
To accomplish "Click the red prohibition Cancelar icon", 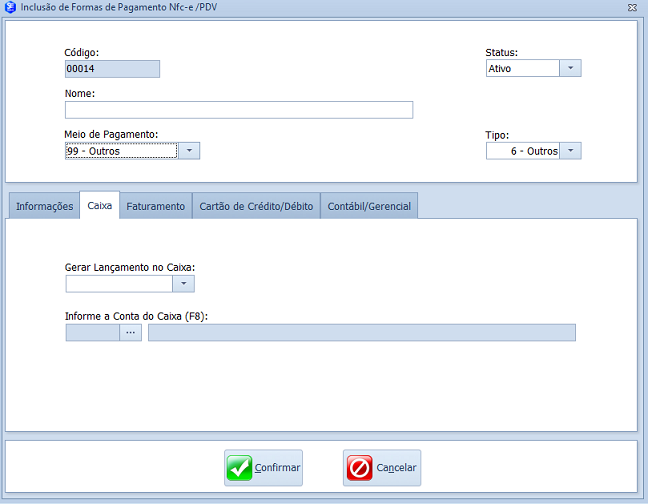I will [x=359, y=468].
